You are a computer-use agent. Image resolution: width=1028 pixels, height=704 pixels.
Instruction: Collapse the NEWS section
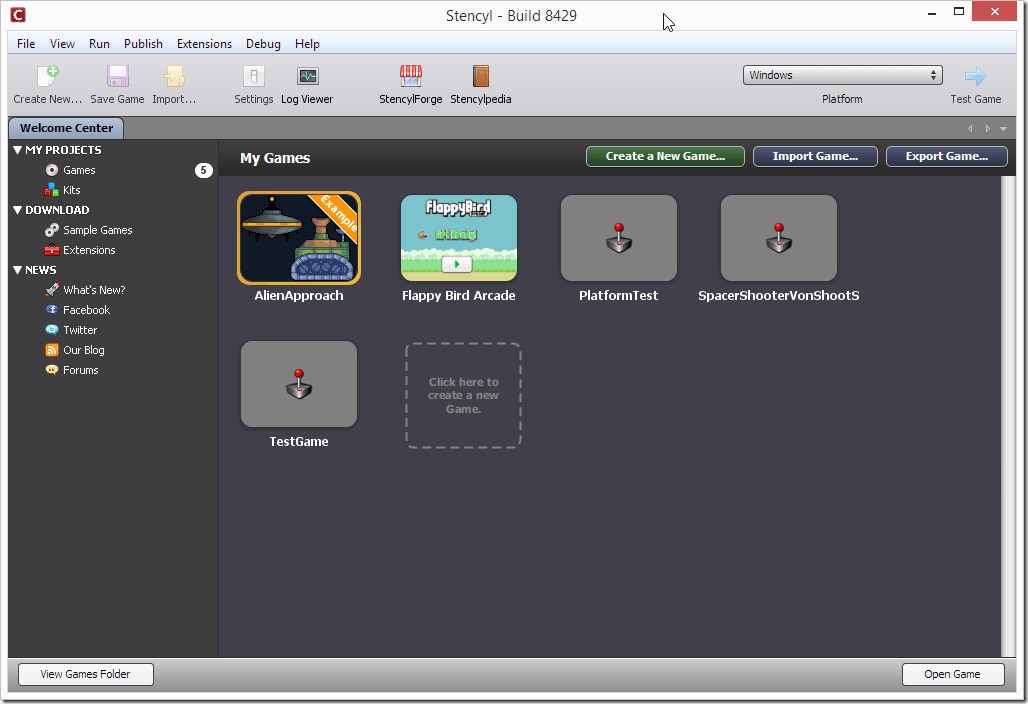[18, 270]
